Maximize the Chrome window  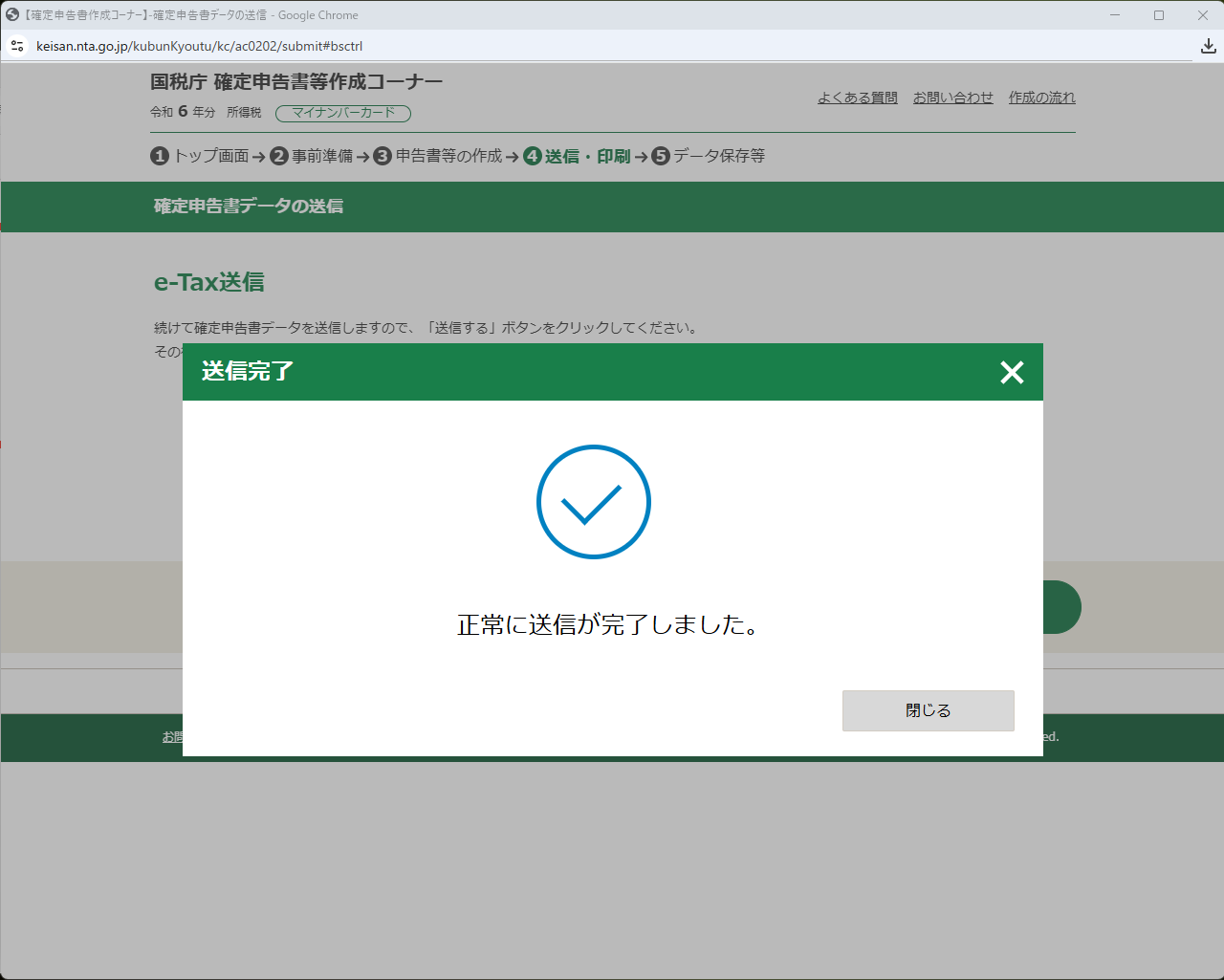pyautogui.click(x=1159, y=15)
